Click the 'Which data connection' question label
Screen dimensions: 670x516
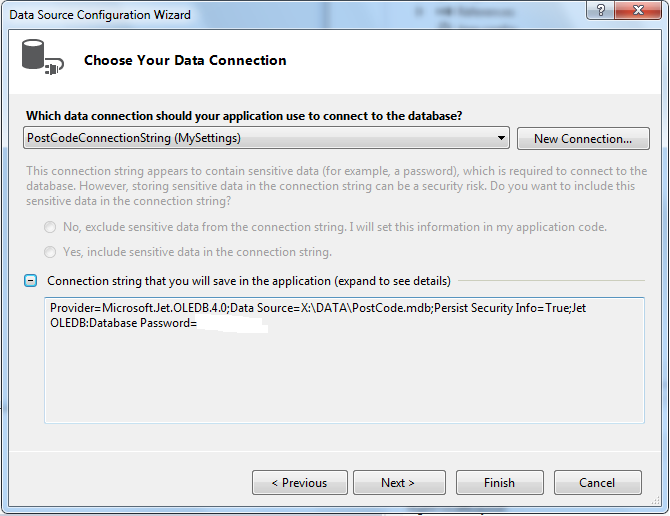(x=244, y=116)
